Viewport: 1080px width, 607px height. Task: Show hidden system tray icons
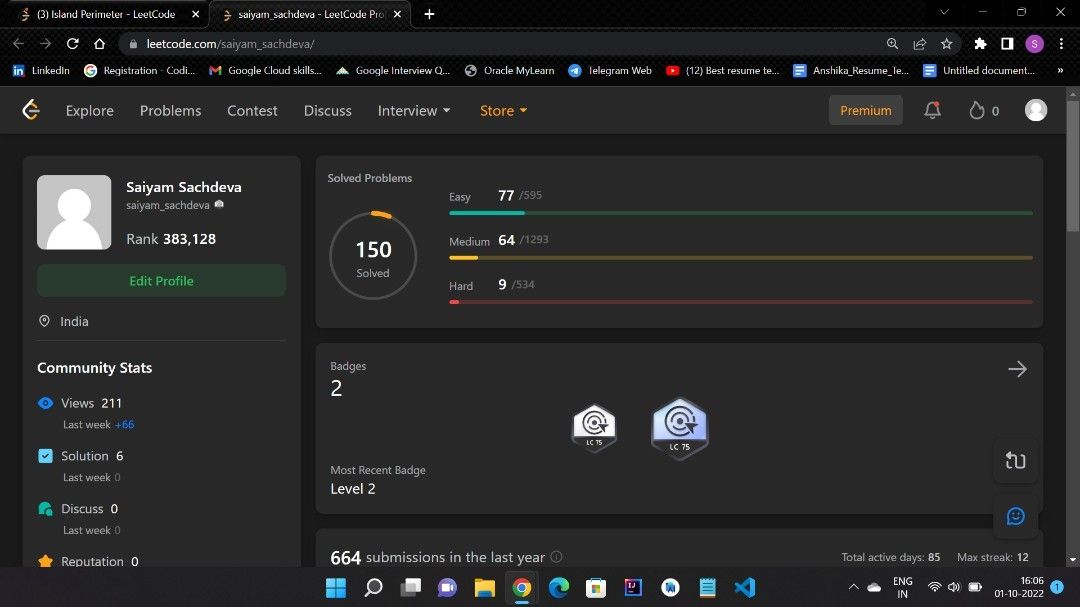[x=853, y=587]
